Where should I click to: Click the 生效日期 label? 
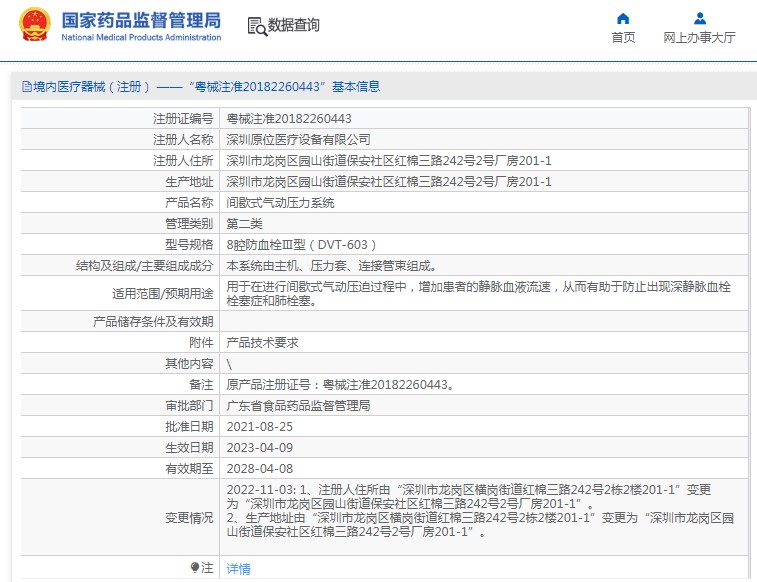(189, 448)
